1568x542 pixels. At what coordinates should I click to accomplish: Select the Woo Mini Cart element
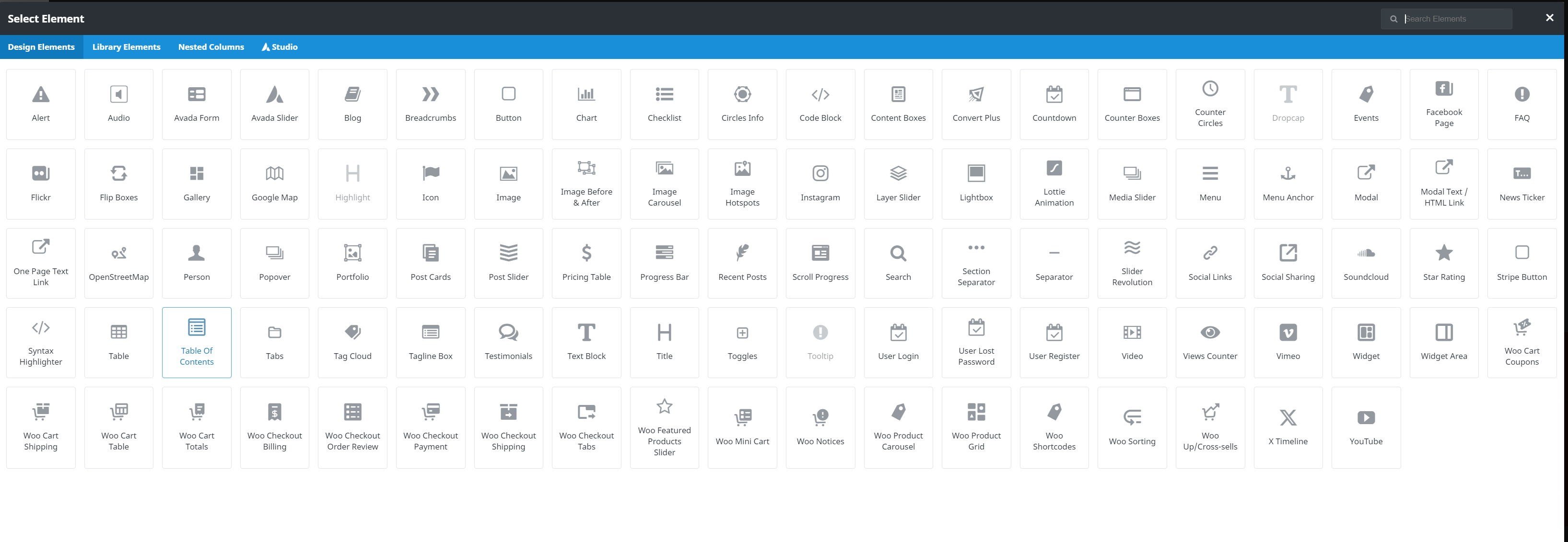(x=742, y=427)
